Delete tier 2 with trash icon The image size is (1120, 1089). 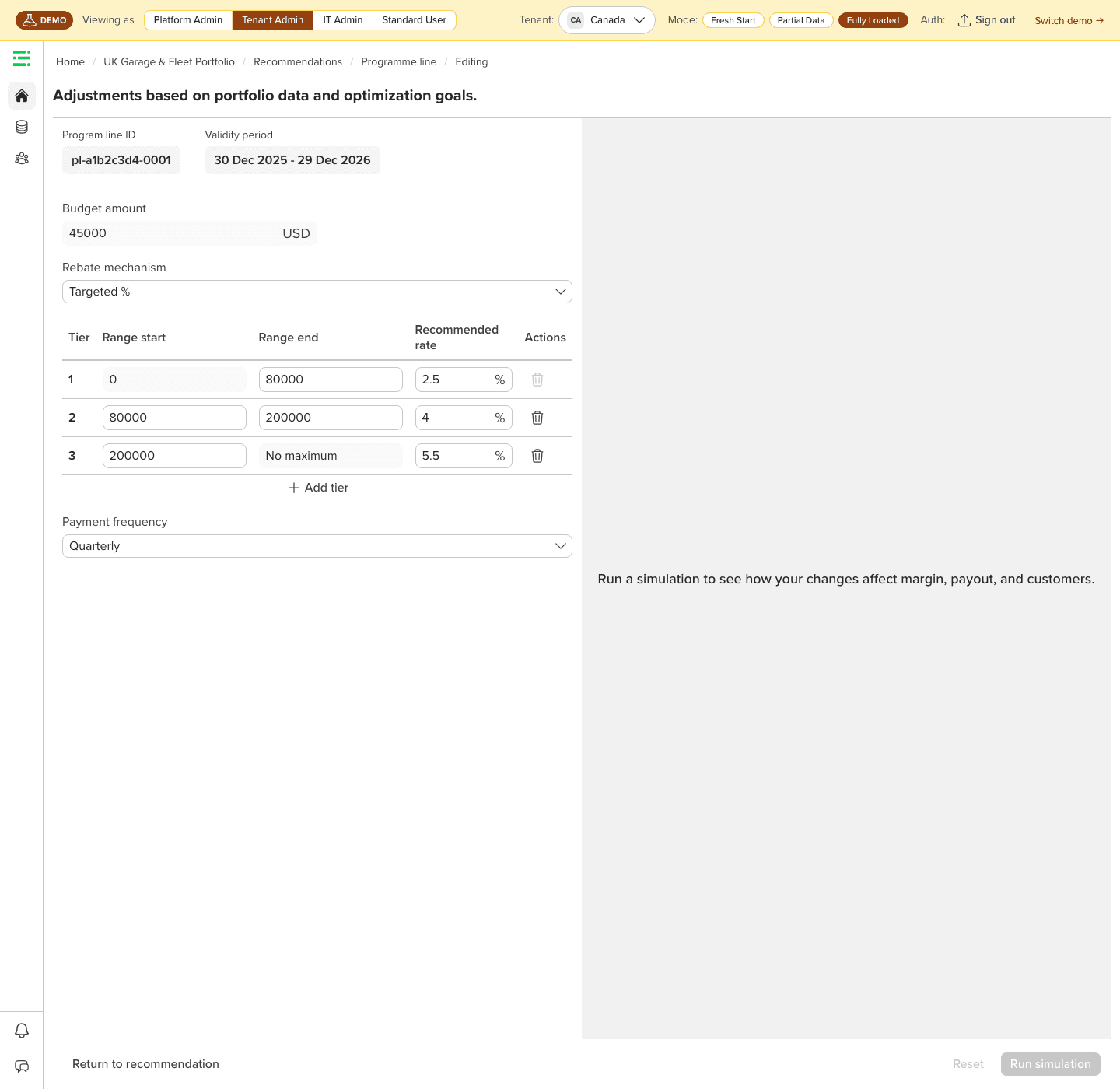click(537, 418)
